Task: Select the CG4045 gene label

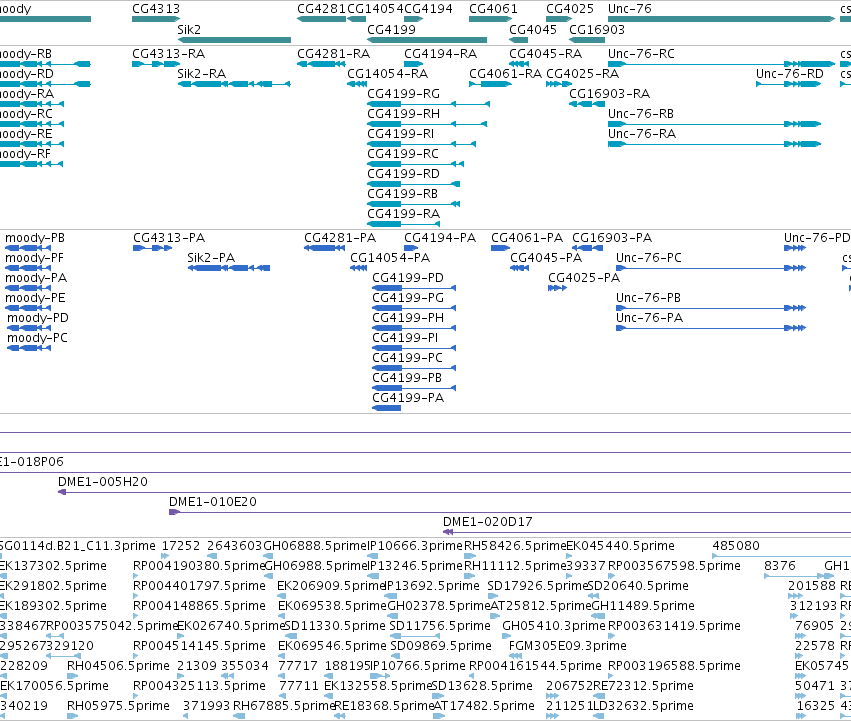Action: pyautogui.click(x=533, y=29)
